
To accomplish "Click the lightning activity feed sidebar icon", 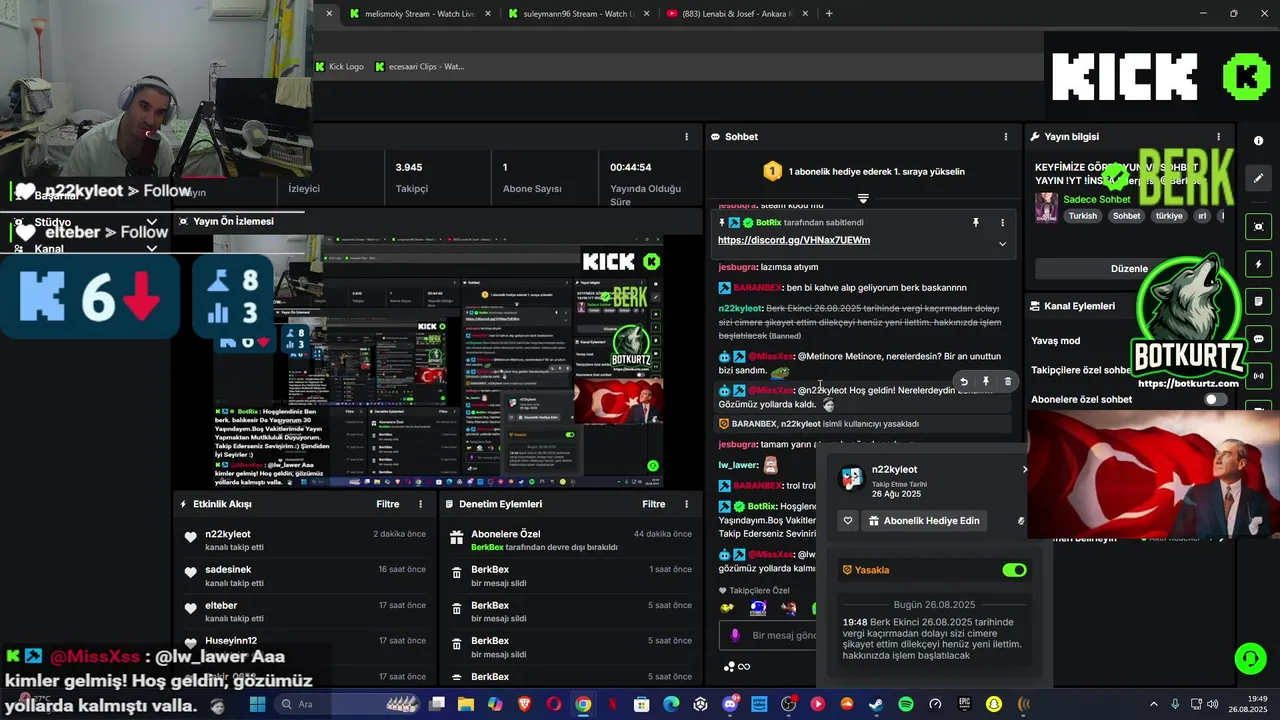I will coord(1259,265).
